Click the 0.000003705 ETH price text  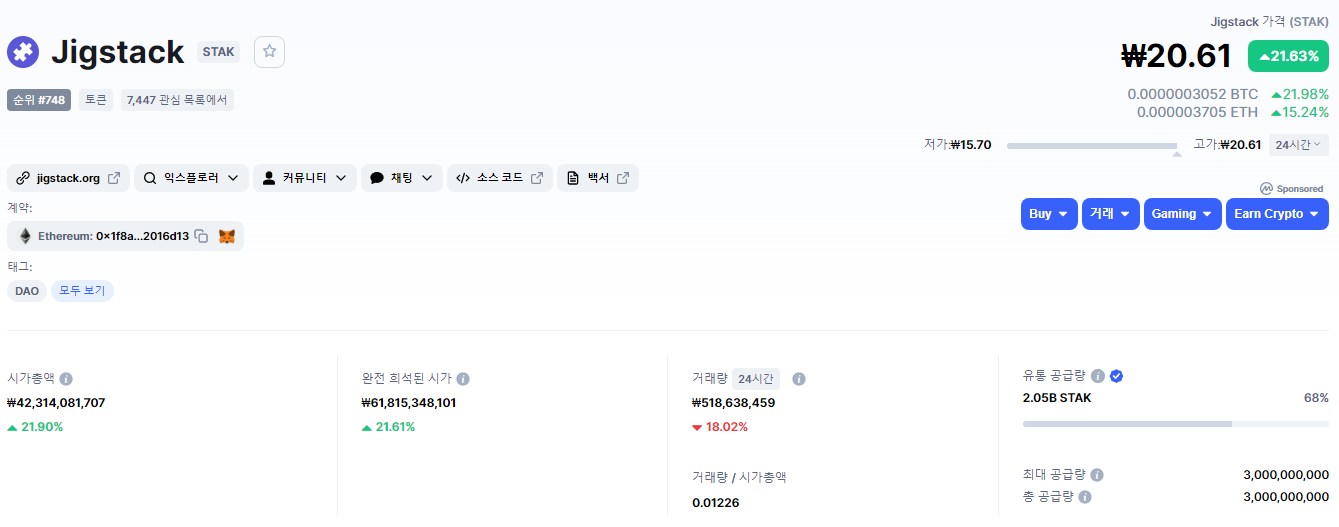1198,112
